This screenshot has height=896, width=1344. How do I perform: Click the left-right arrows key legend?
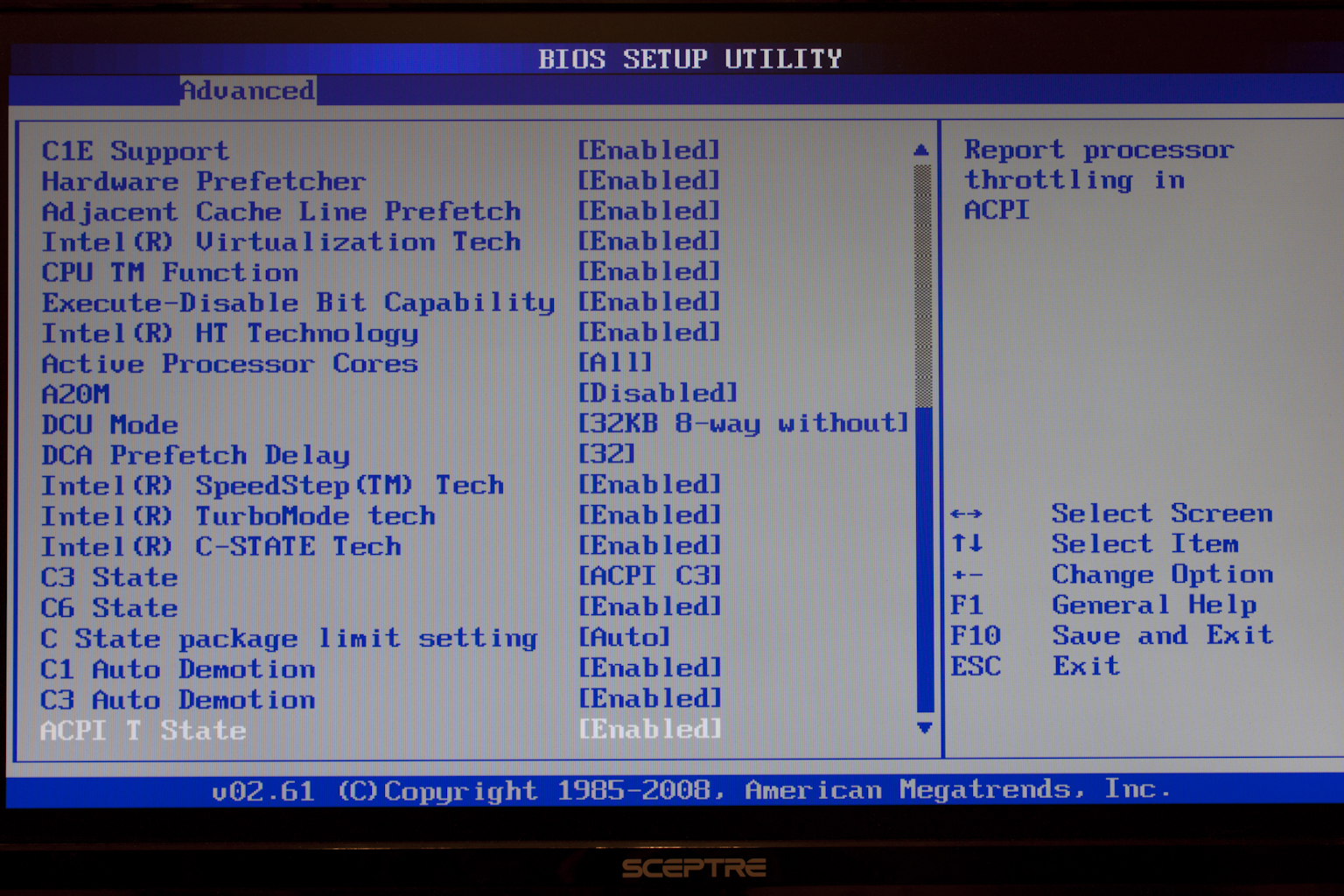click(966, 514)
